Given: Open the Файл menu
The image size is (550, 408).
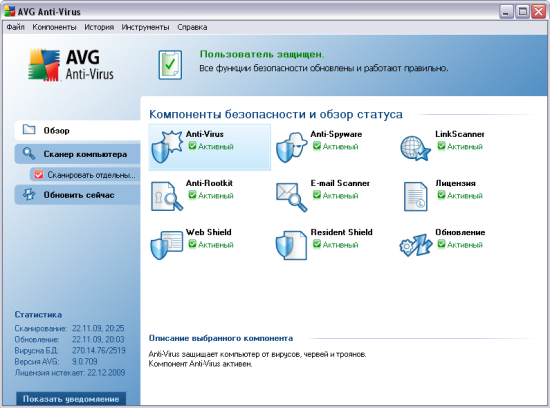Looking at the screenshot, I should click(x=16, y=27).
